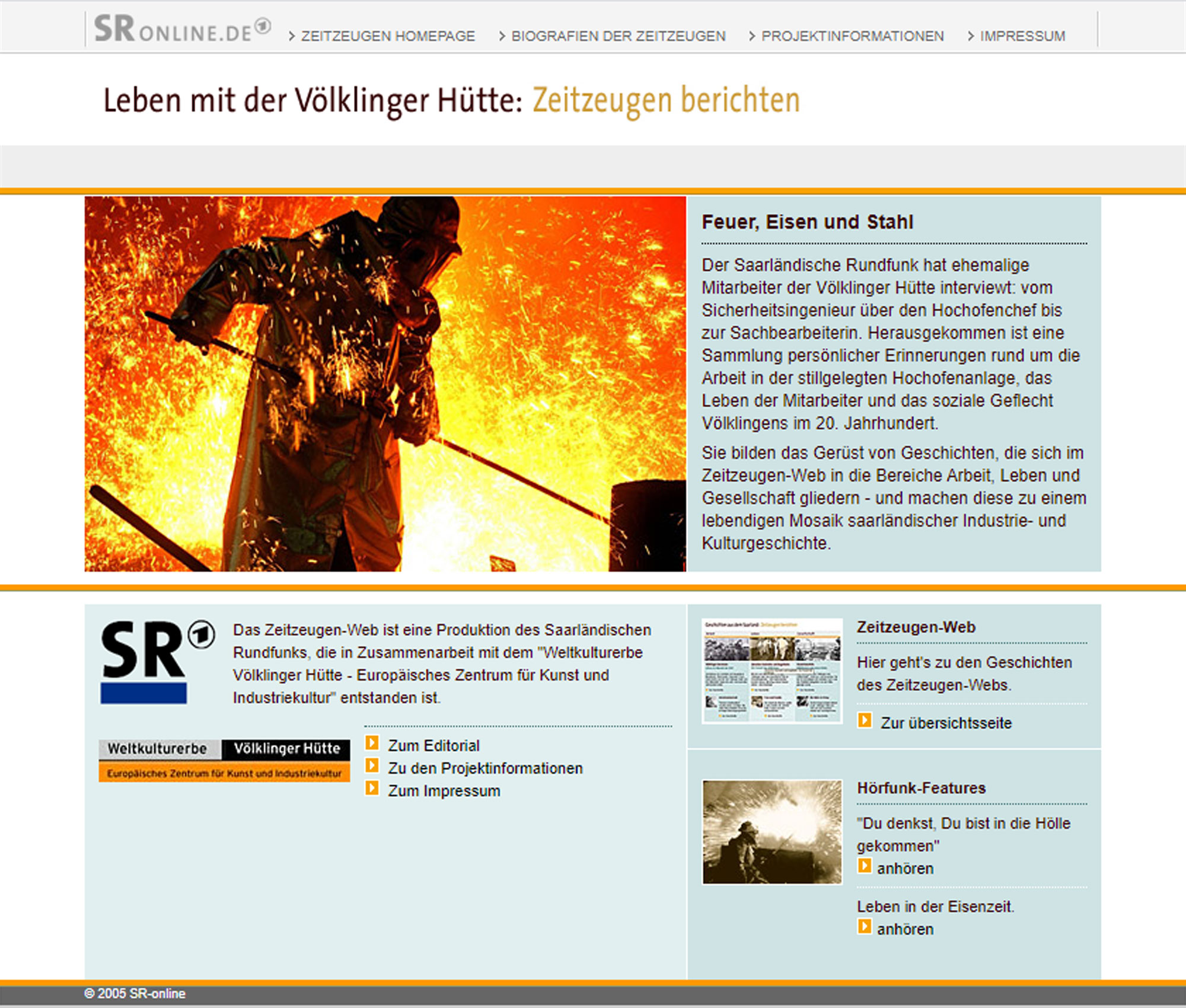
Task: Open Biografien der Zeitzeugen menu item
Action: pos(618,36)
